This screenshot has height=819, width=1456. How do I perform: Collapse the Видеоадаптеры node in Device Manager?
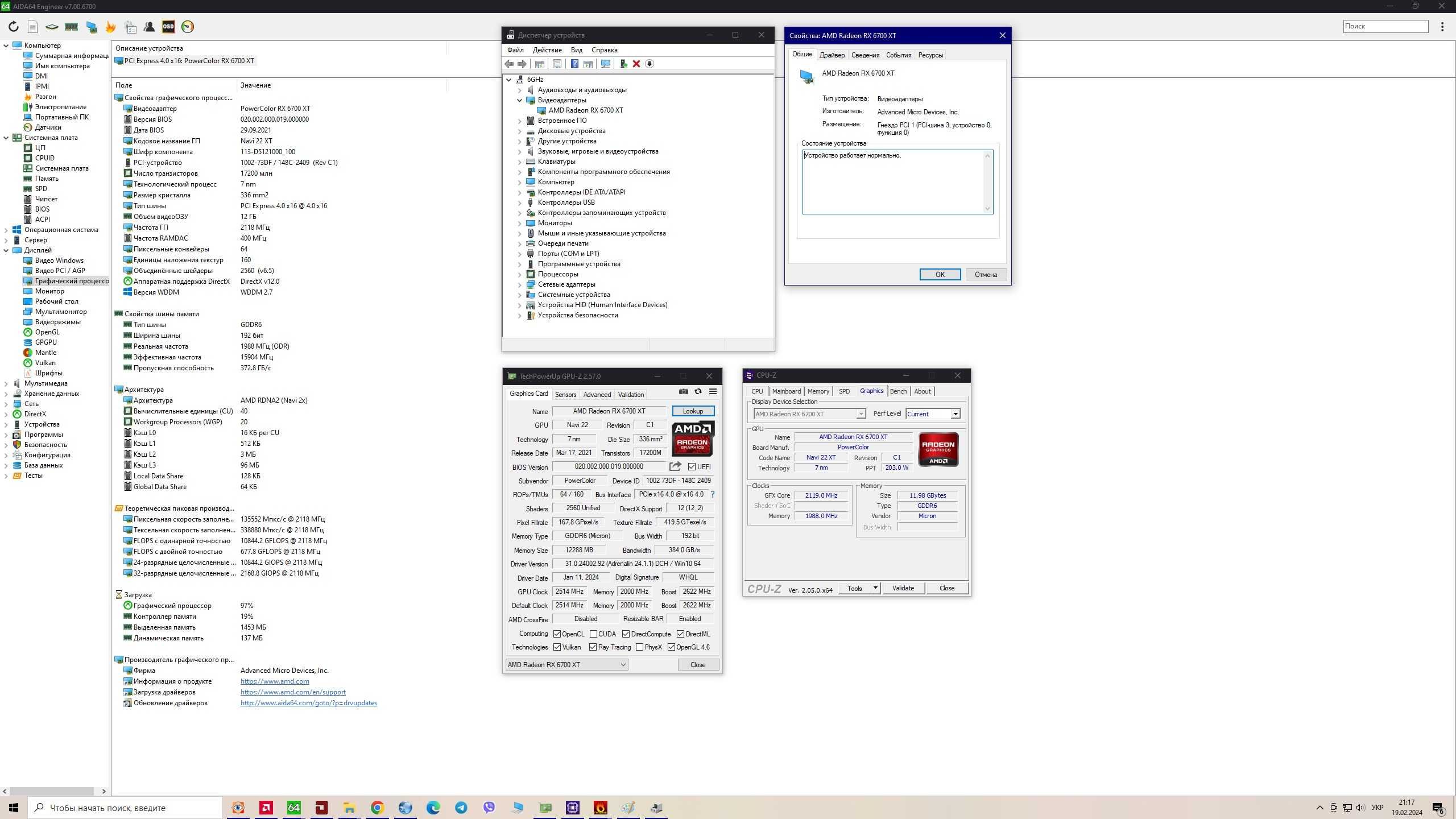click(x=519, y=100)
